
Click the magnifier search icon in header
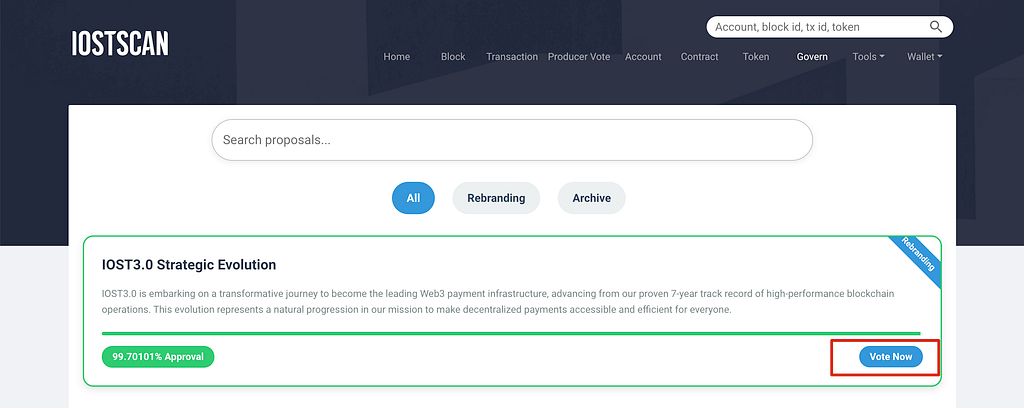(x=935, y=27)
